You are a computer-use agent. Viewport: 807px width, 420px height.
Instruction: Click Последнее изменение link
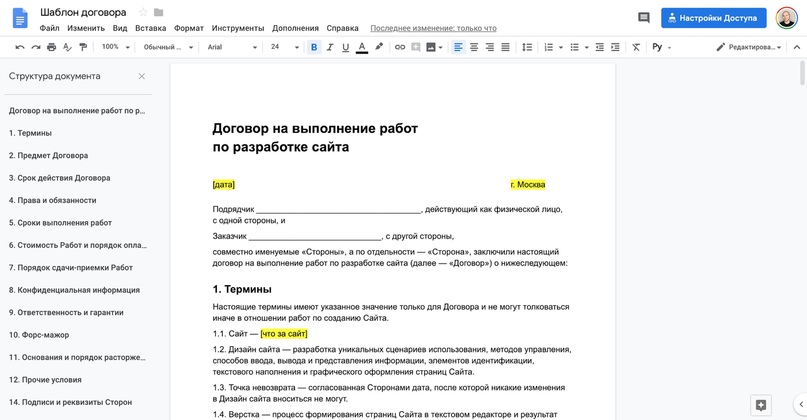433,28
